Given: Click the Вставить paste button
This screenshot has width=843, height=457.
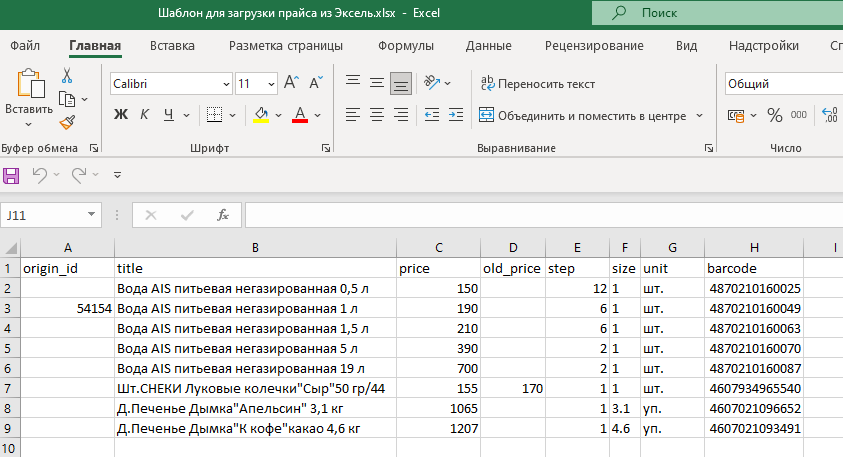Looking at the screenshot, I should click(x=29, y=97).
